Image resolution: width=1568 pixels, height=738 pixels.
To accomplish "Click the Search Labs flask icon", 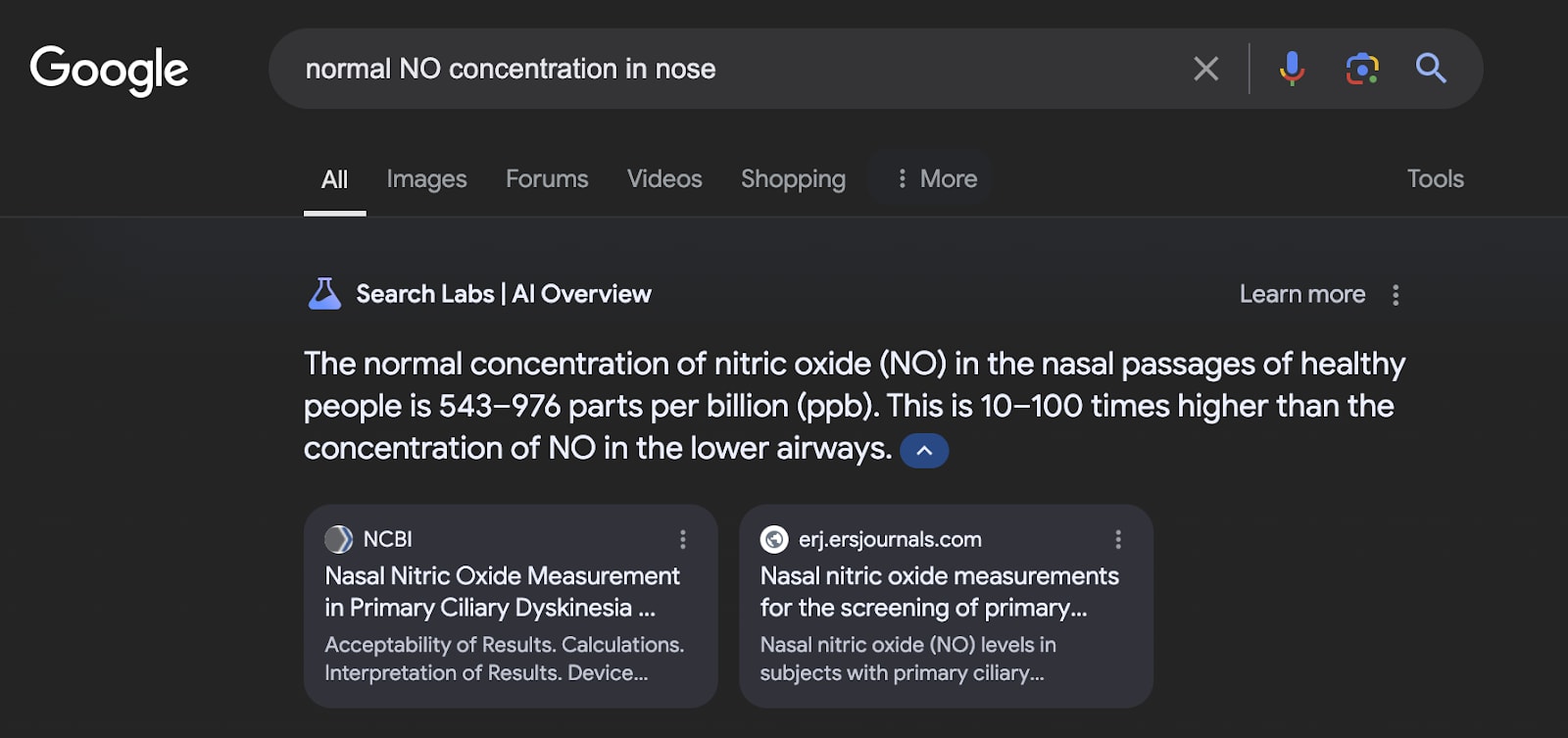I will tap(324, 294).
